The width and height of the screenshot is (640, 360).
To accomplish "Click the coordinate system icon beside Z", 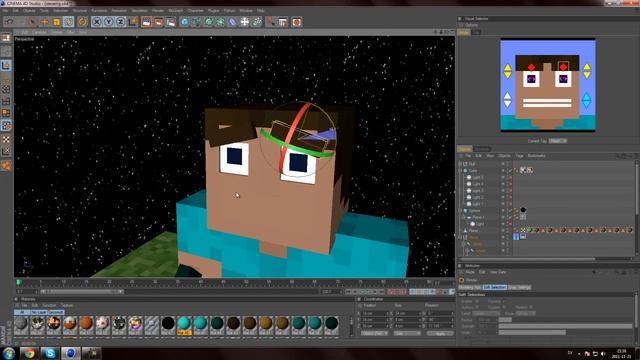I will click(x=133, y=22).
